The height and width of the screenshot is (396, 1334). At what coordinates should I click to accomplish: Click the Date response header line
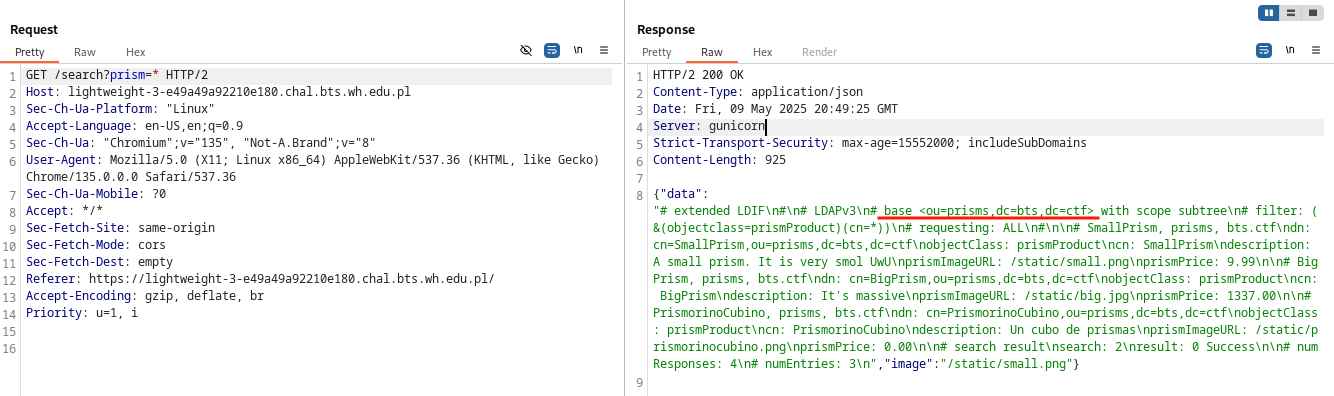775,109
